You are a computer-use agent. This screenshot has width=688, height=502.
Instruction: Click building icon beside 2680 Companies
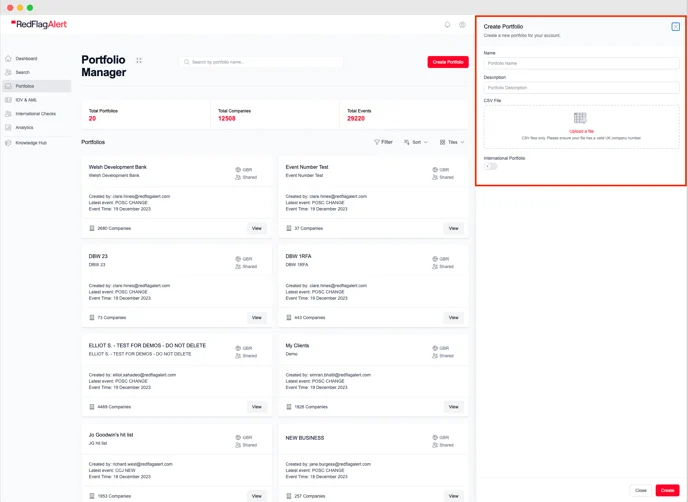(x=92, y=228)
